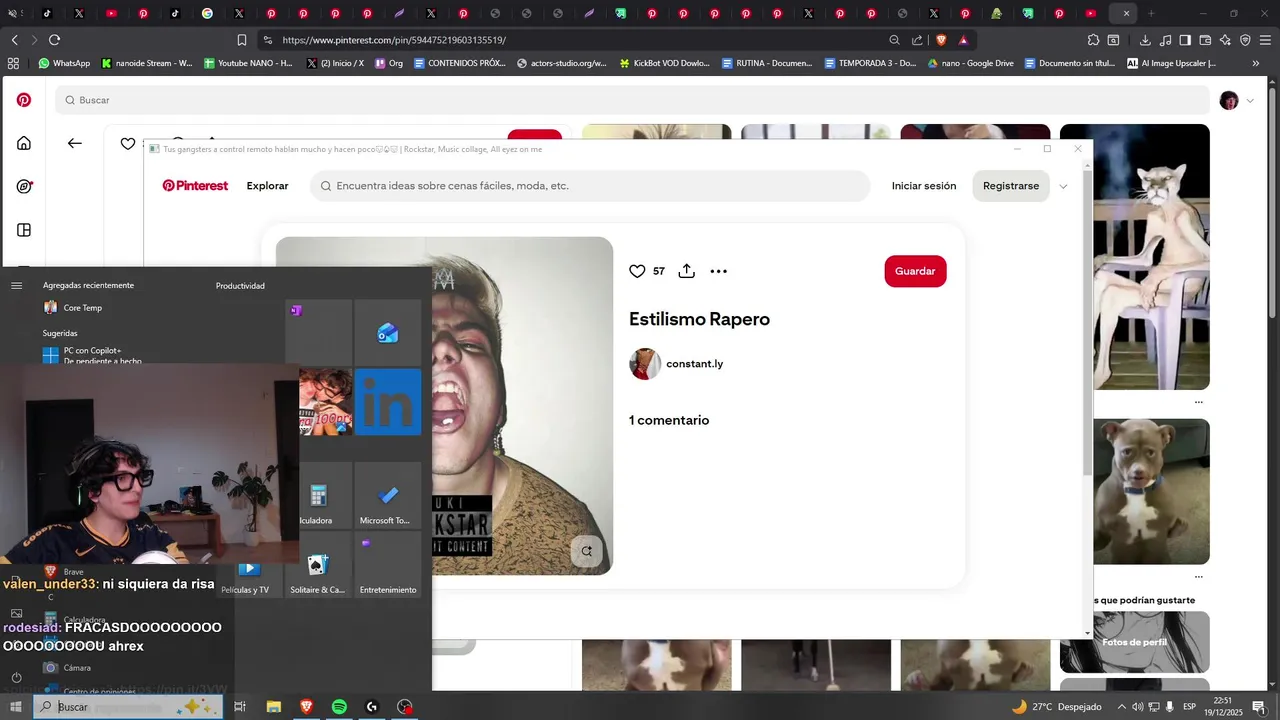Viewport: 1280px width, 720px height.
Task: Open Task View on the taskbar
Action: (240, 707)
